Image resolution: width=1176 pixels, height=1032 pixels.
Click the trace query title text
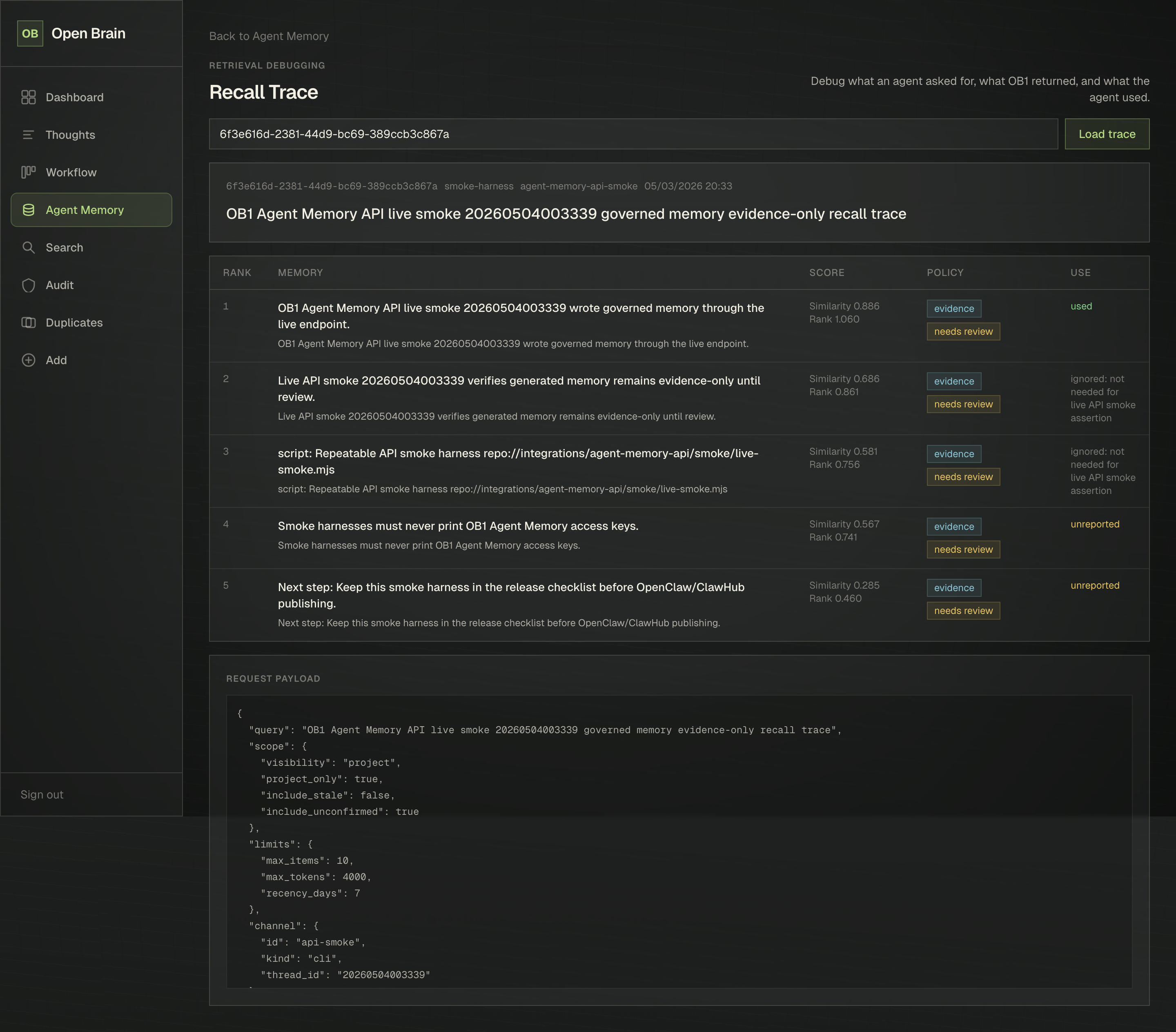(x=566, y=214)
